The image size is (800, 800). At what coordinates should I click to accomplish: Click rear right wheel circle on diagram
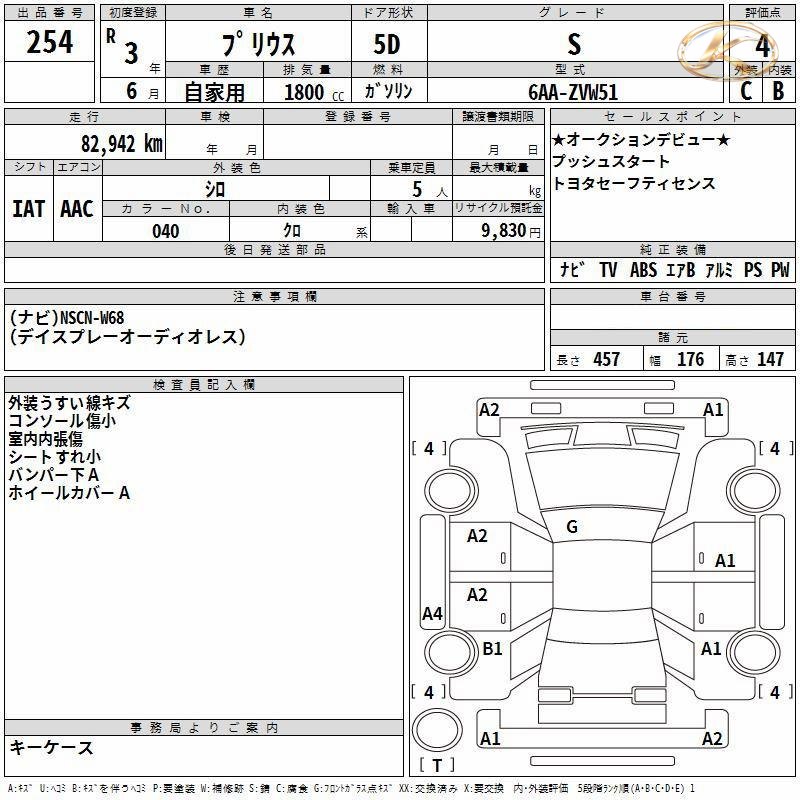pos(754,652)
